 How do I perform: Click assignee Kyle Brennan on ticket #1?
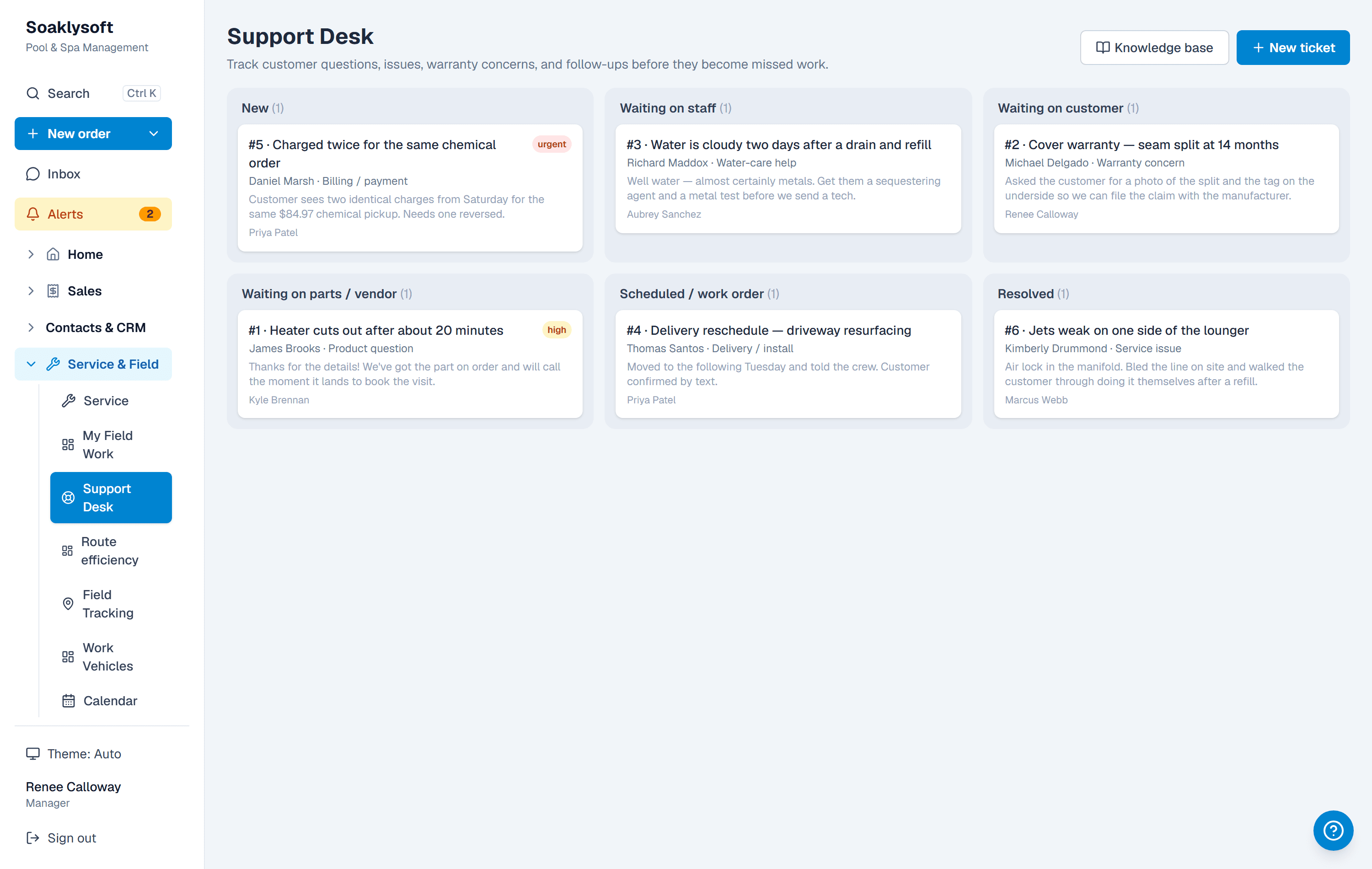pos(279,400)
